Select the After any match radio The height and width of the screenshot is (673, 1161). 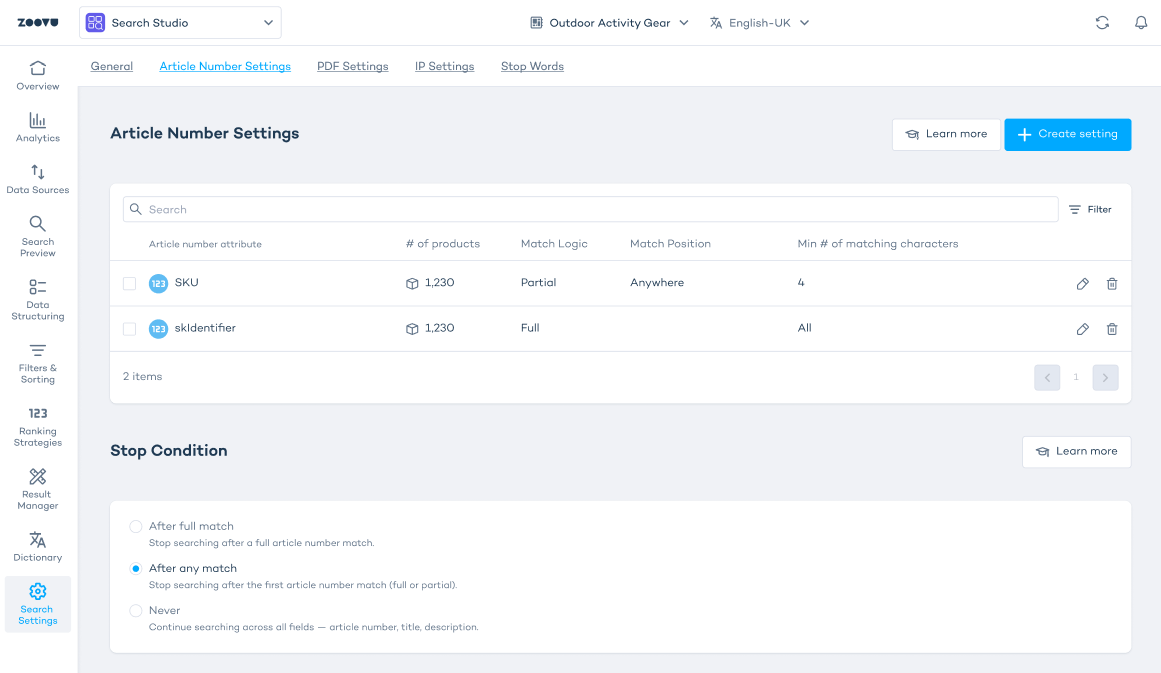(x=135, y=569)
